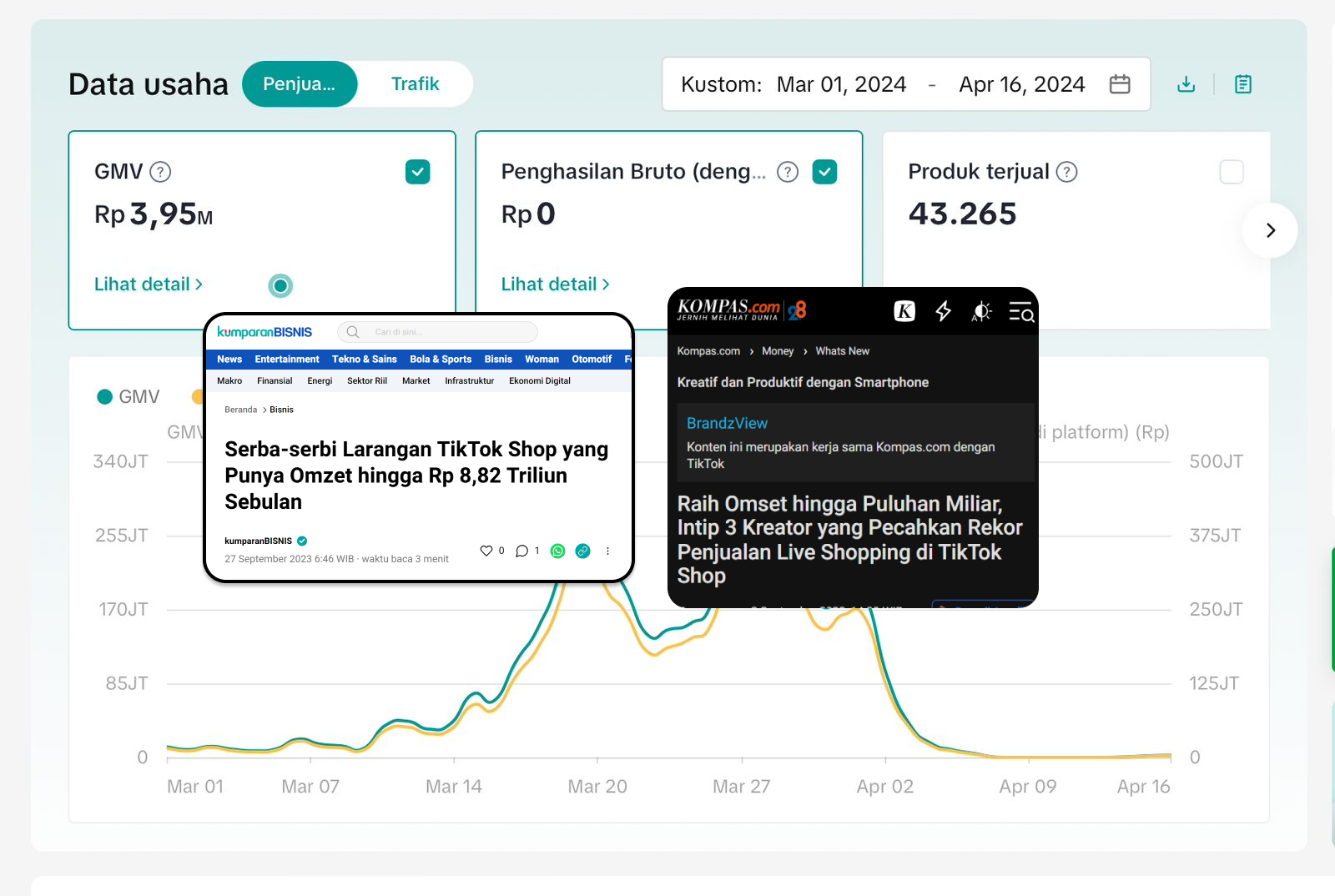
Task: Check the Produk terjual checkbox
Action: click(1232, 172)
